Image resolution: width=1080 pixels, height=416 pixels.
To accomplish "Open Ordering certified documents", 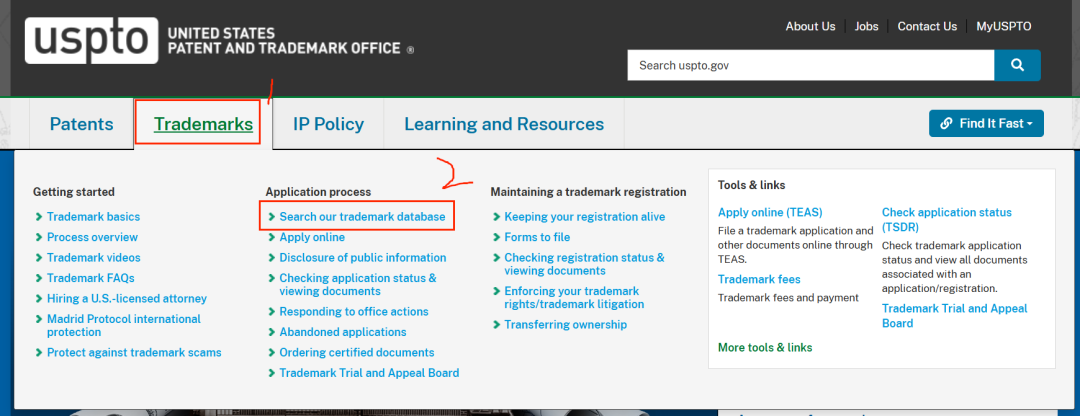I will [357, 352].
